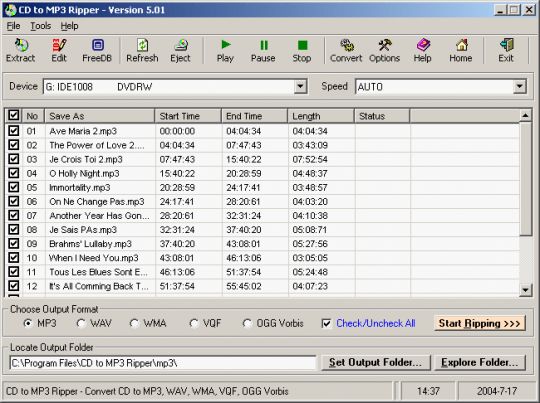The image size is (540, 403).
Task: Pause track playback
Action: click(x=263, y=51)
